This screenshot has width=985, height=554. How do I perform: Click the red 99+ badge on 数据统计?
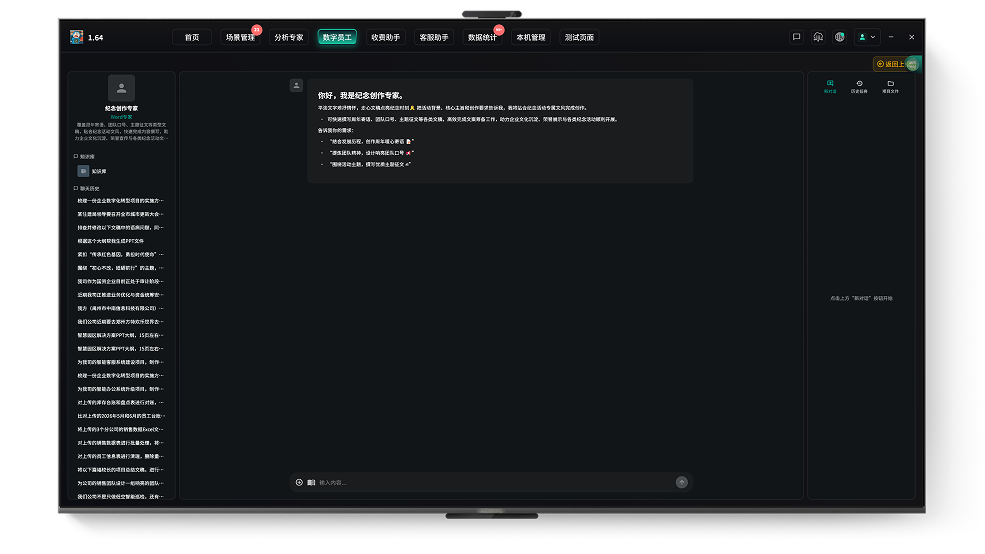coord(499,30)
